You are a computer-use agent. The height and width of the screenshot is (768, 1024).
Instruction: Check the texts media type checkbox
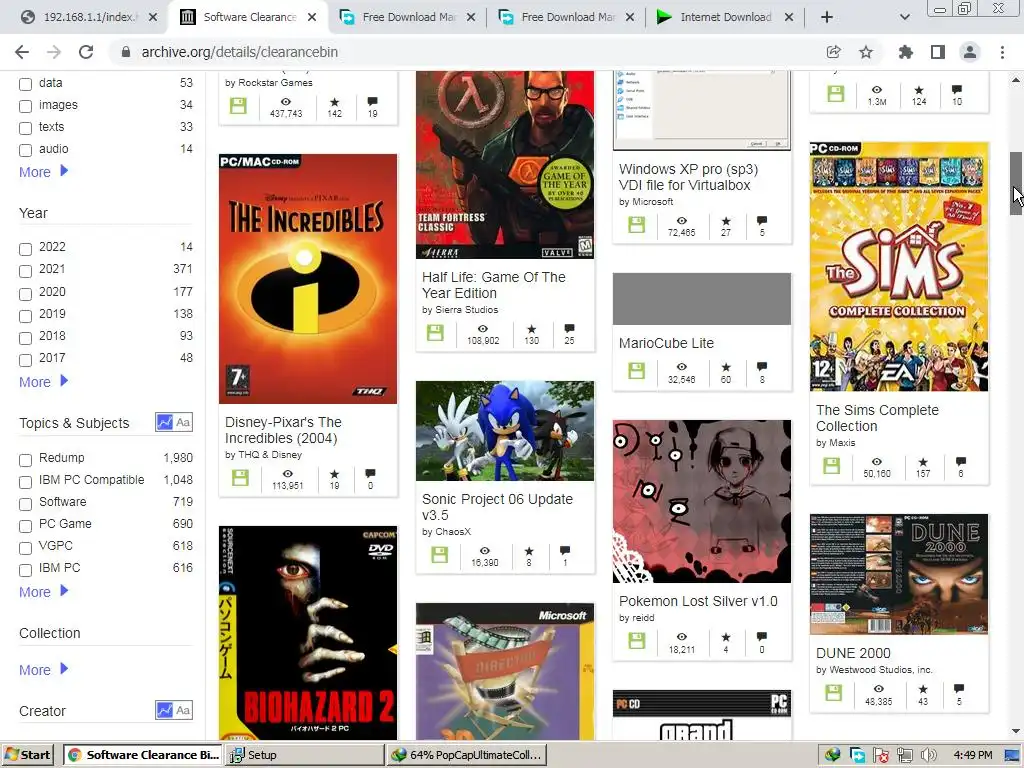pos(25,128)
